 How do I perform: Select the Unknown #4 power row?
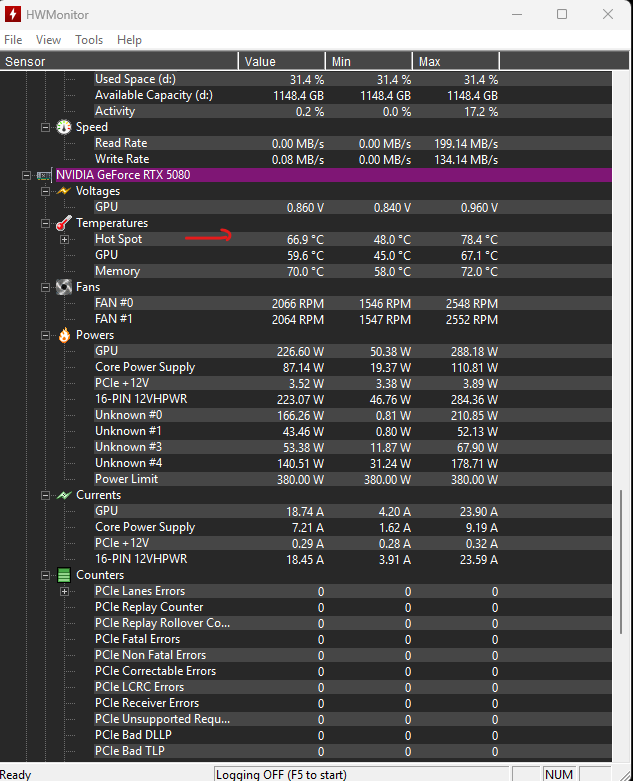[x=353, y=463]
